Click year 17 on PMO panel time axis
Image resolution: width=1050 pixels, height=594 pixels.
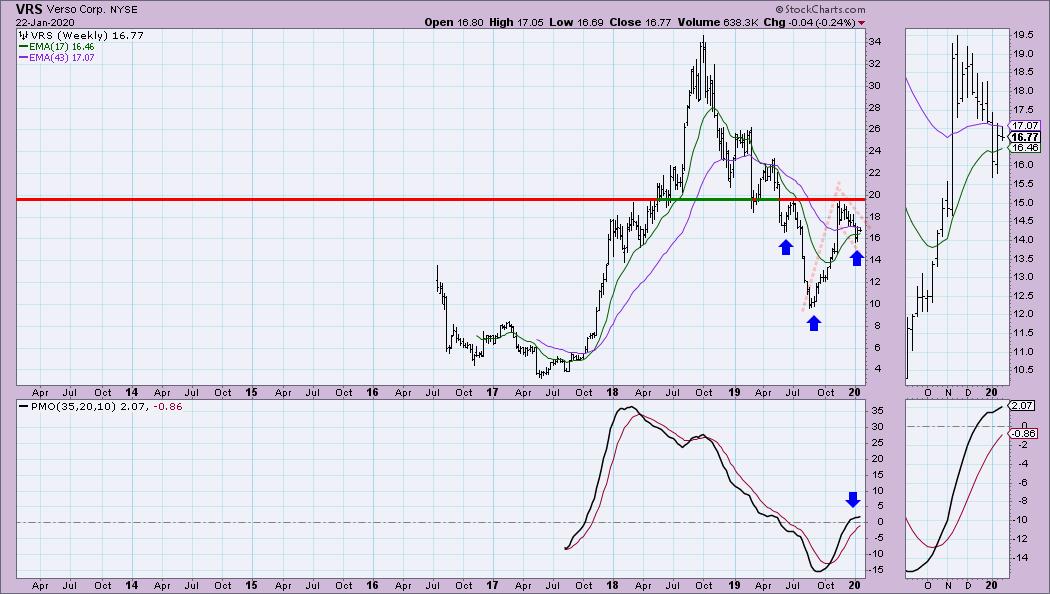pyautogui.click(x=492, y=585)
